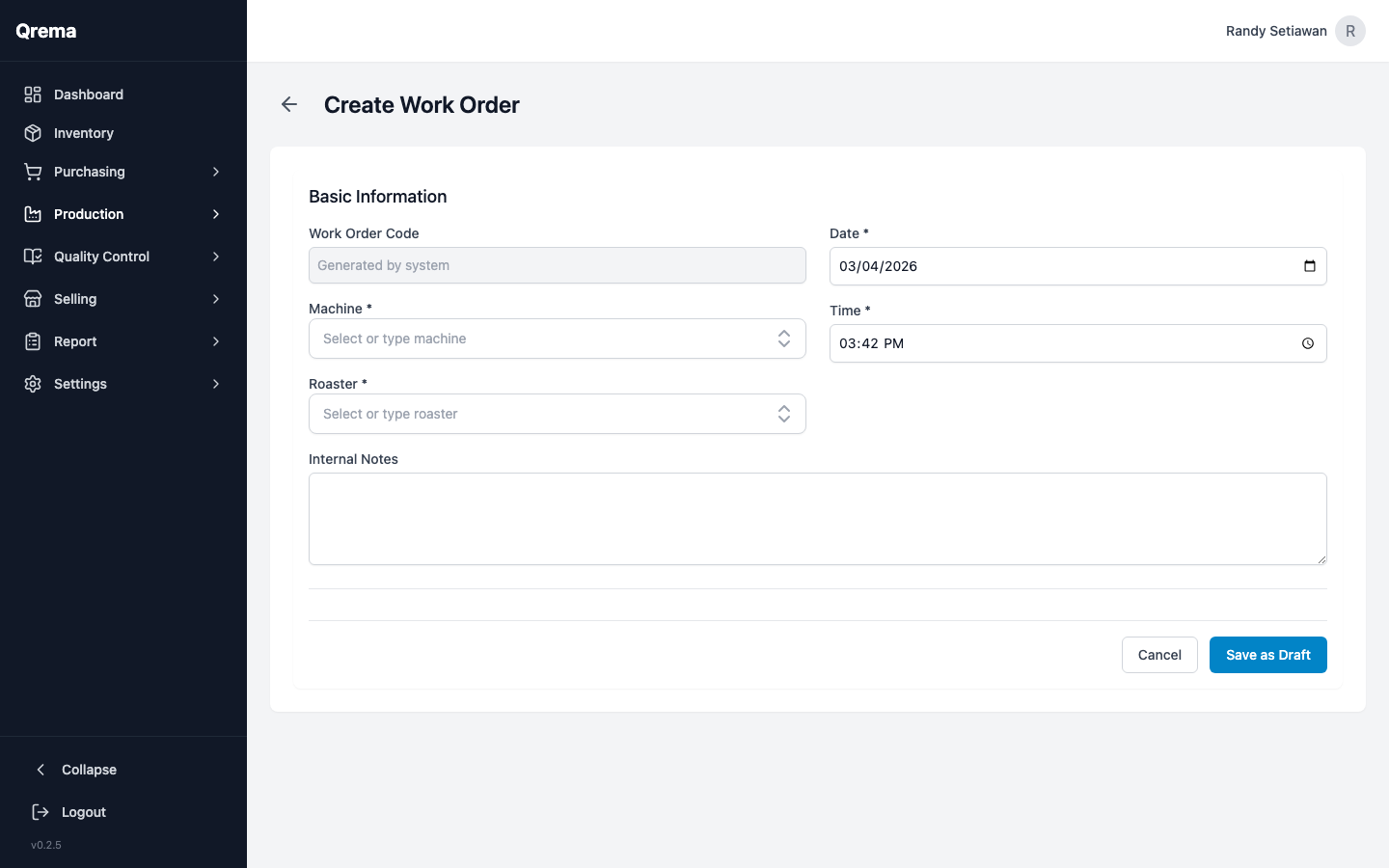1389x868 pixels.
Task: Open the Machine selection dropdown
Action: [x=558, y=339]
